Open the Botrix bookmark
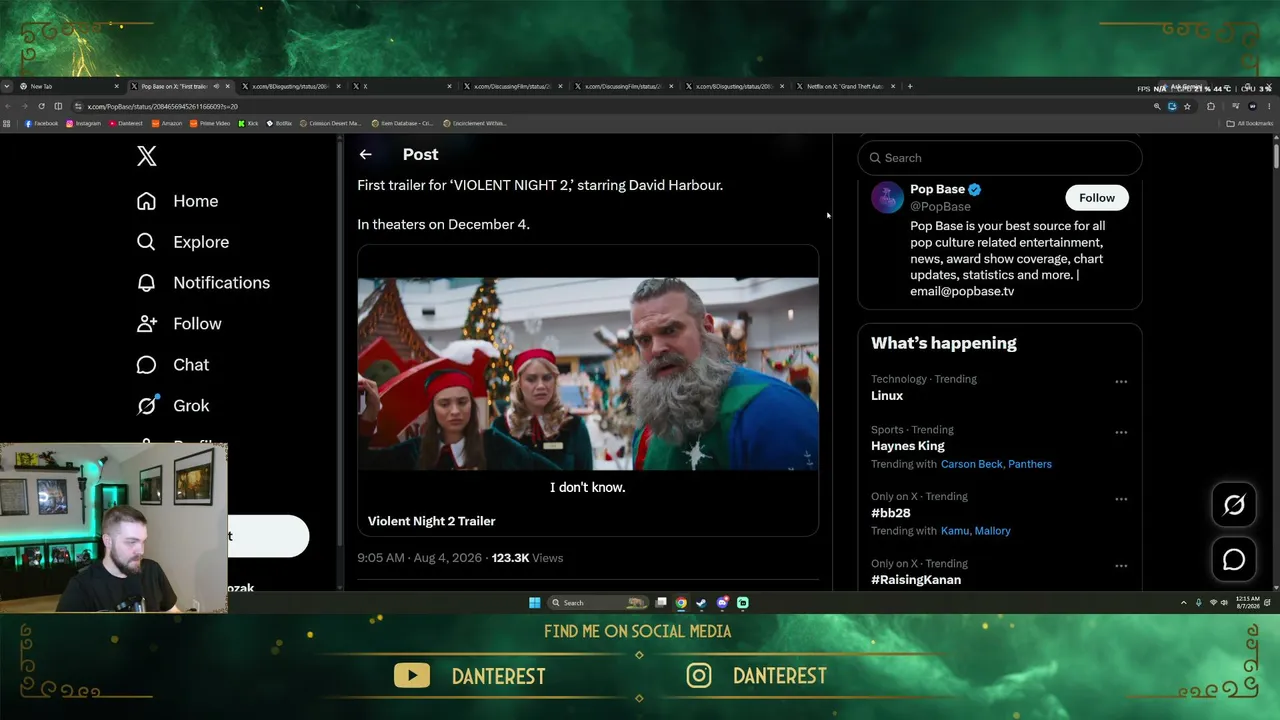 pos(280,124)
